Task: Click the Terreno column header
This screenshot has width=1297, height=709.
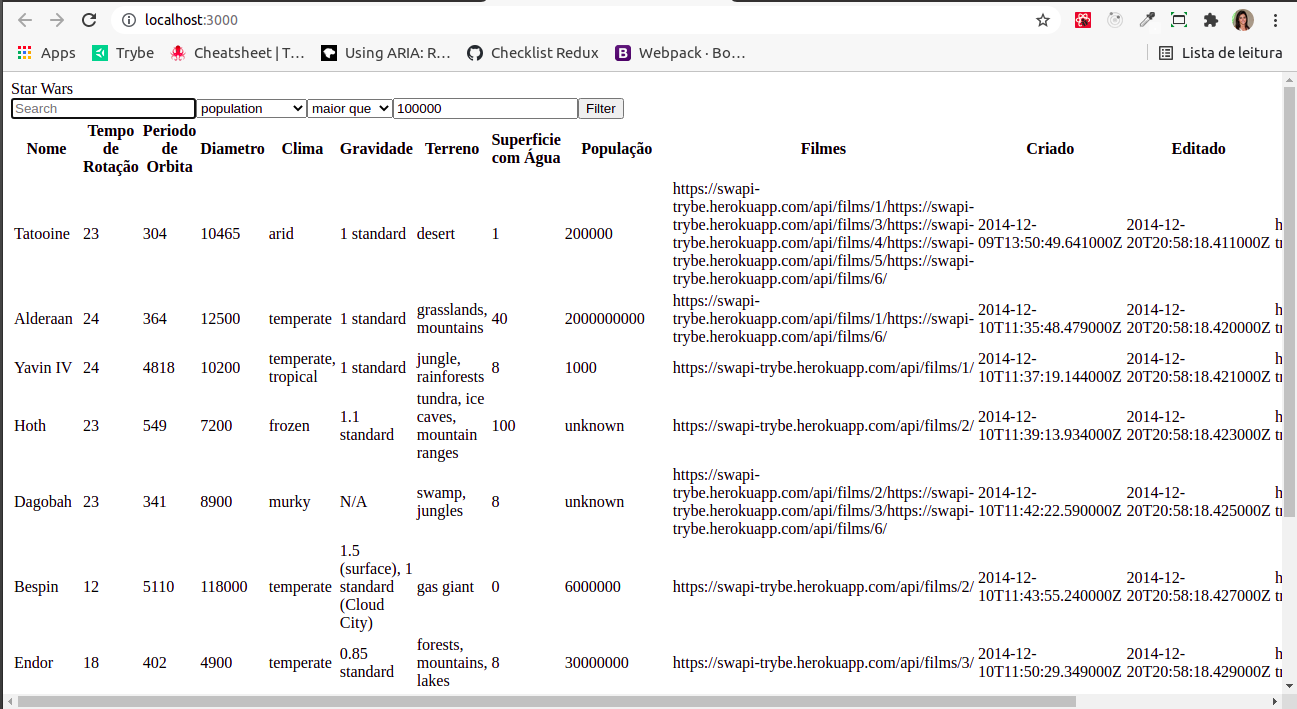Action: point(452,149)
